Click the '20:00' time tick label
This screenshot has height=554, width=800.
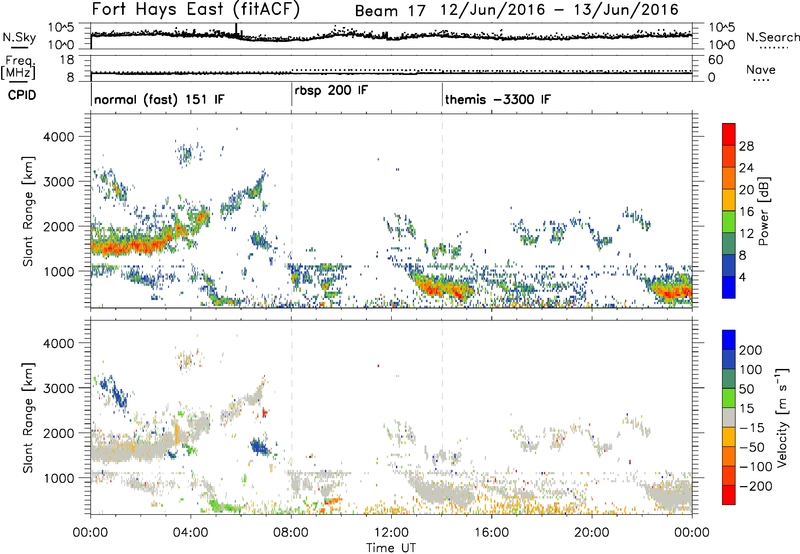[592, 533]
